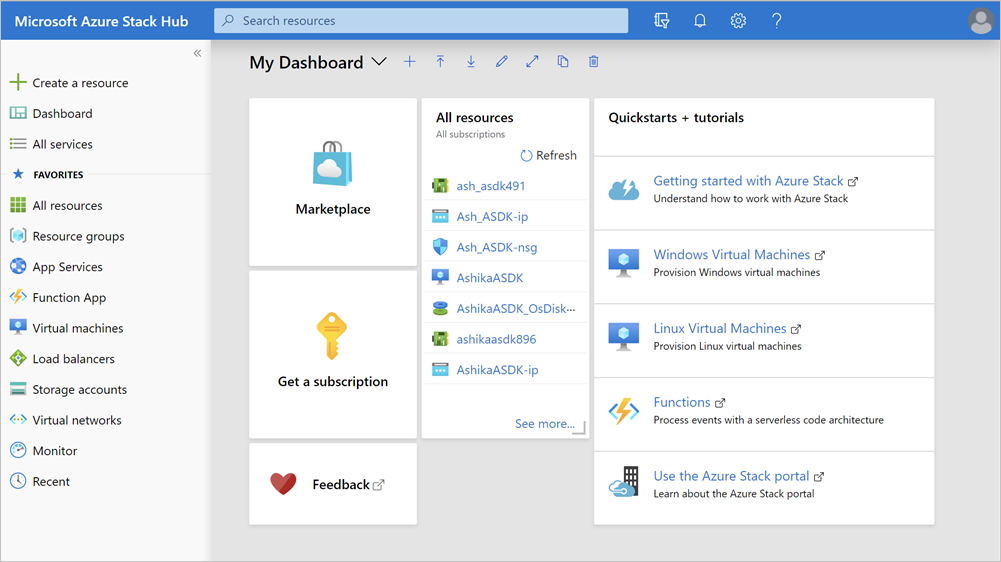
Task: Open the user account avatar menu
Action: click(980, 21)
